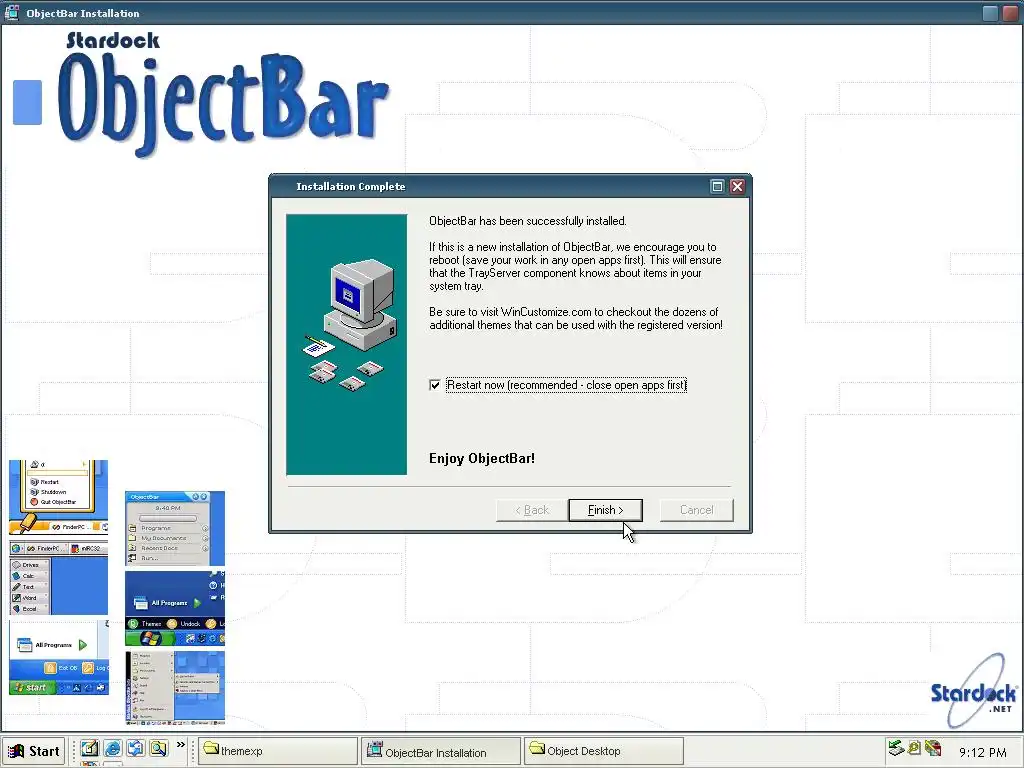Click the window button left of the close button
The height and width of the screenshot is (768, 1024).
tap(990, 13)
